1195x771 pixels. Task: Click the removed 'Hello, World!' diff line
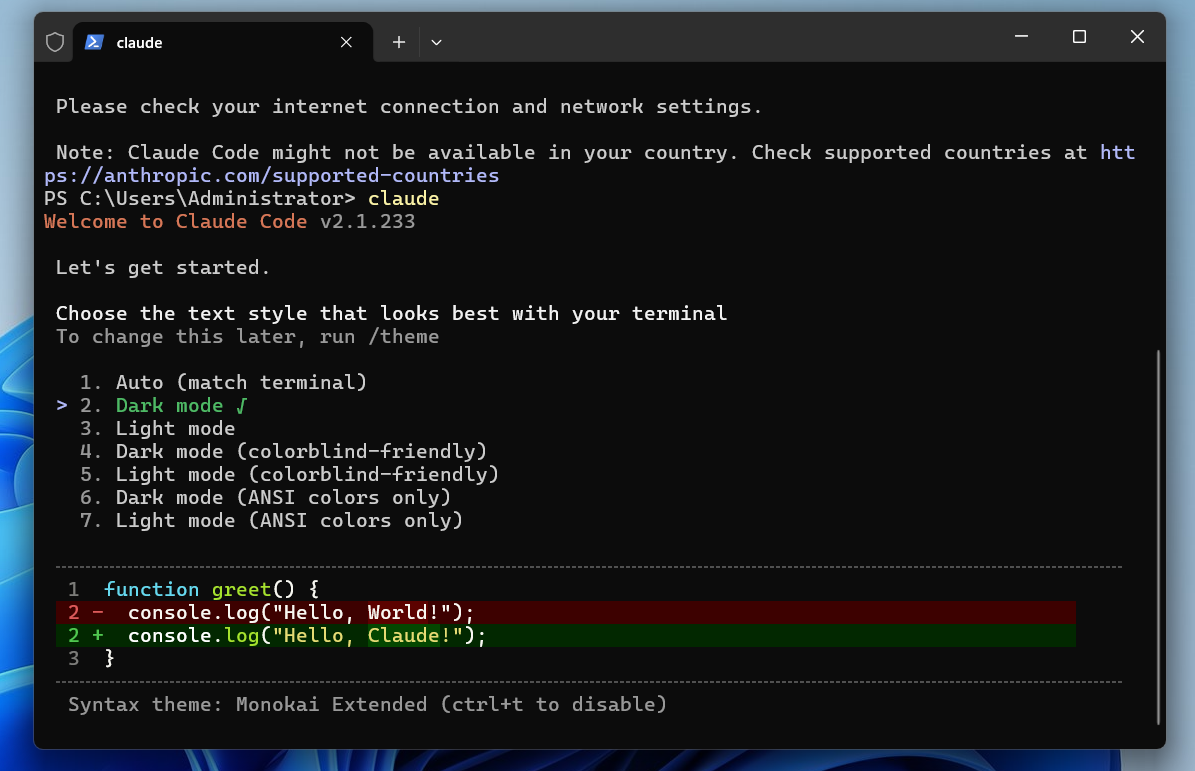point(565,613)
